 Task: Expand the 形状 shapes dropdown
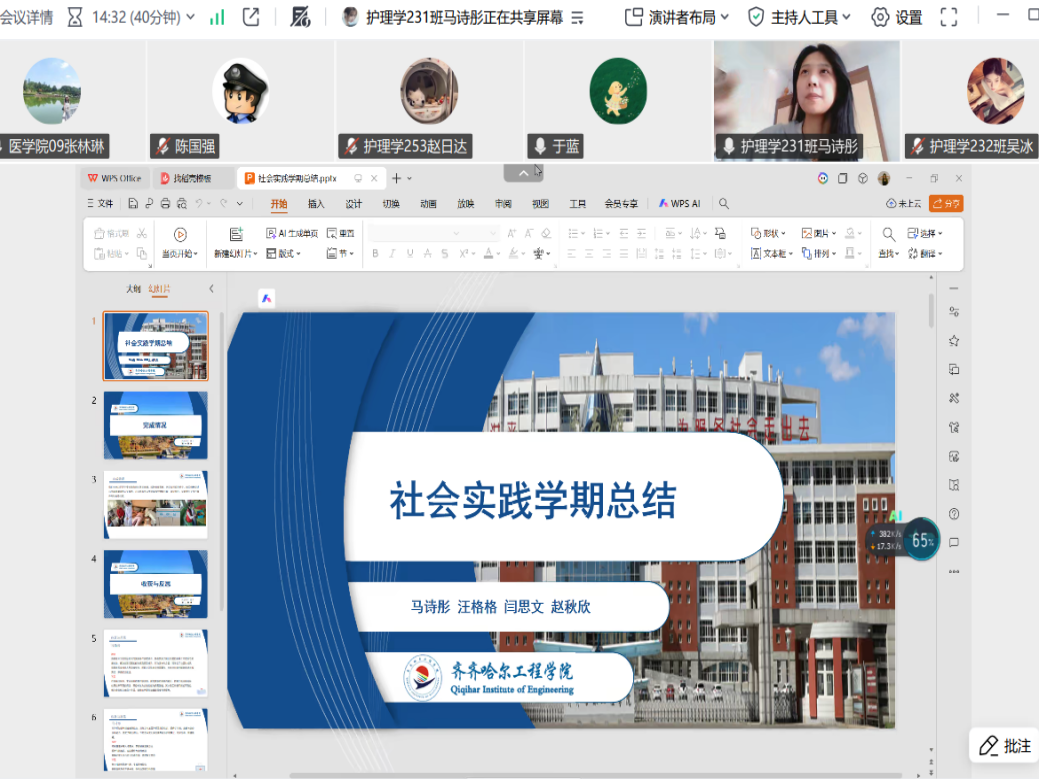tap(769, 233)
